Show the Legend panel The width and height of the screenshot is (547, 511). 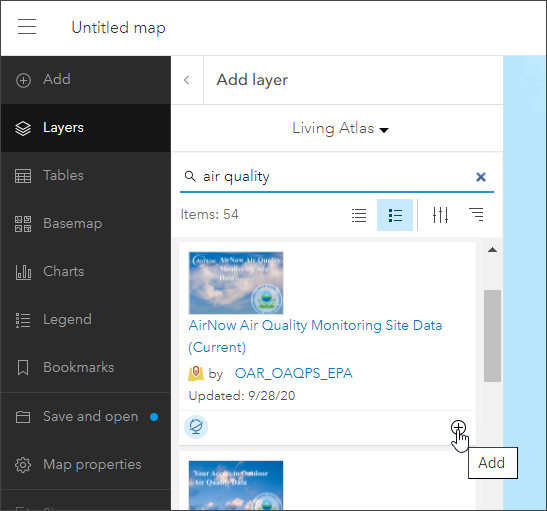pyautogui.click(x=85, y=320)
